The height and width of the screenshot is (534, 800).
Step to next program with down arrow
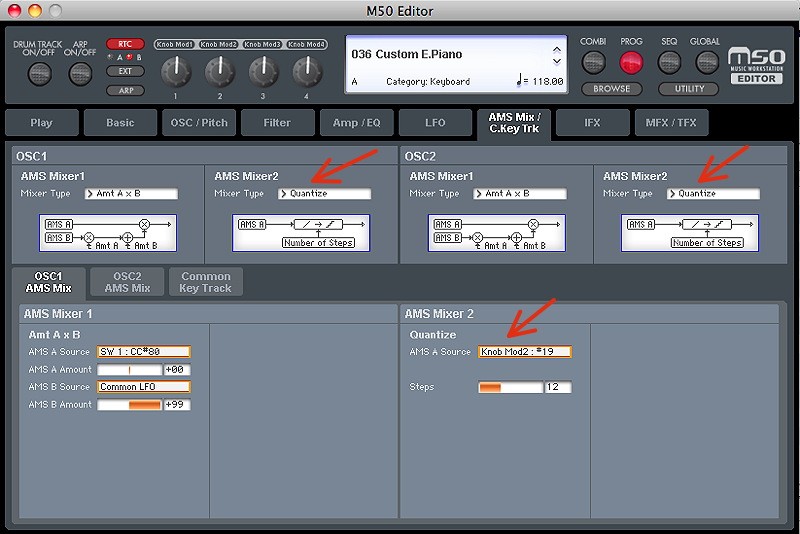tap(557, 61)
